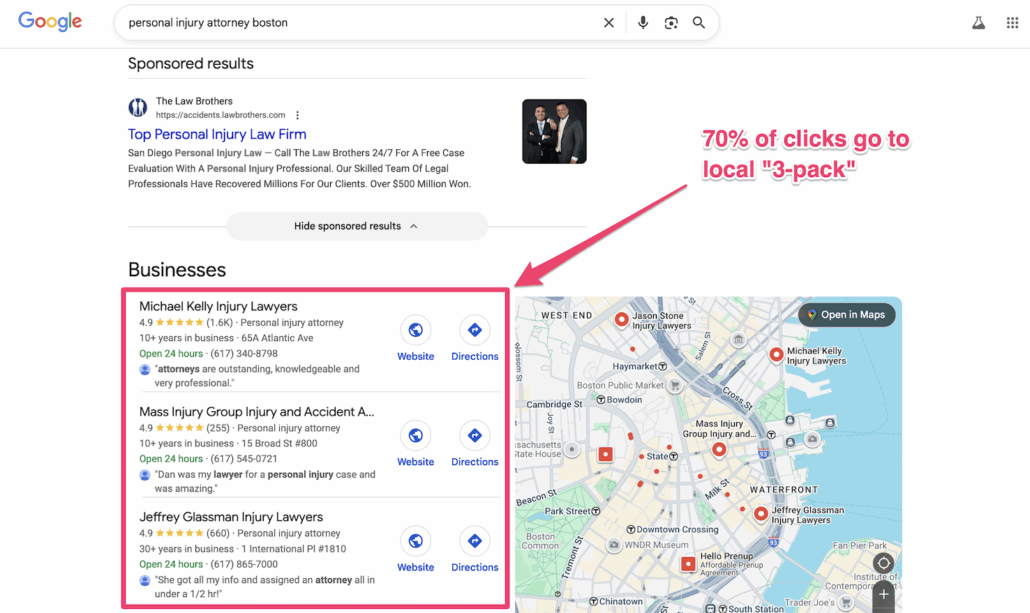
Task: Open Google Lens image search
Action: tap(671, 23)
